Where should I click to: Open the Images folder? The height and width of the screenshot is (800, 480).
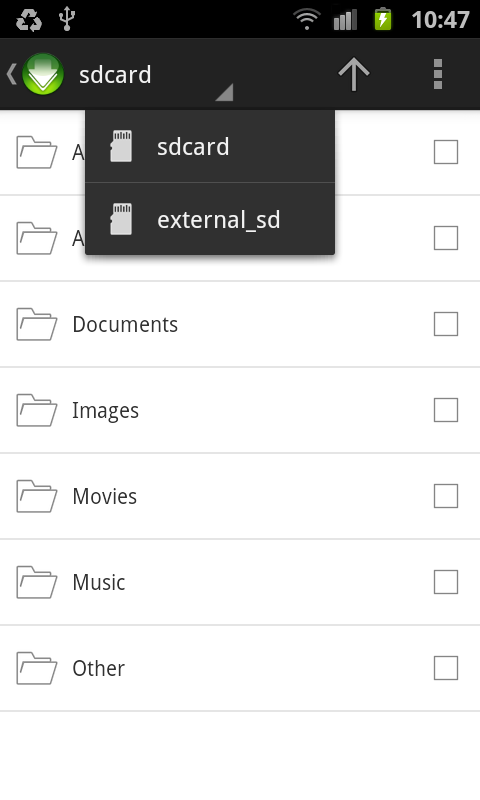(240, 410)
